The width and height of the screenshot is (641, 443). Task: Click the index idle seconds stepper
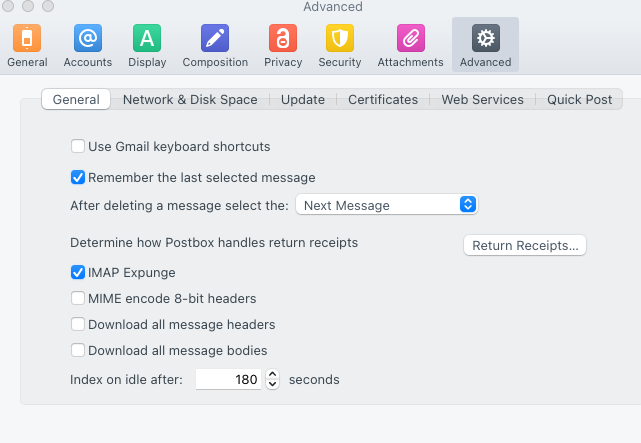[273, 379]
